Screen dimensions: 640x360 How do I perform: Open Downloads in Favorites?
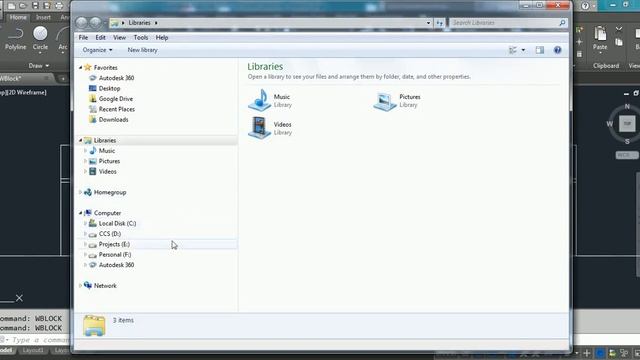click(113, 120)
